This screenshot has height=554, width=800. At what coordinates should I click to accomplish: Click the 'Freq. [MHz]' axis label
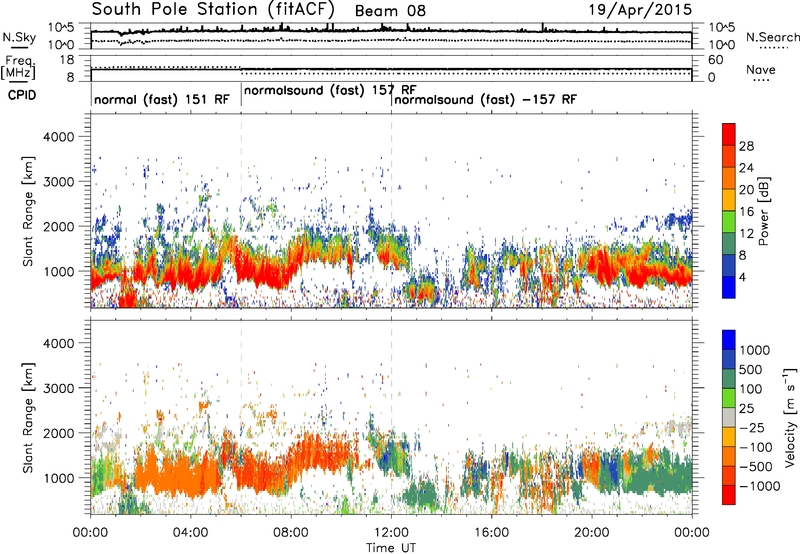tap(18, 68)
